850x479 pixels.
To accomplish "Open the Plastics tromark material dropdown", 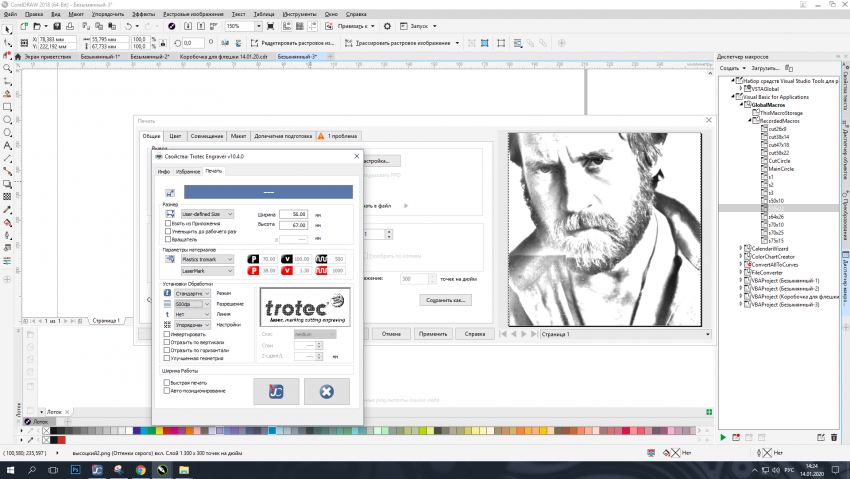I will (207, 259).
